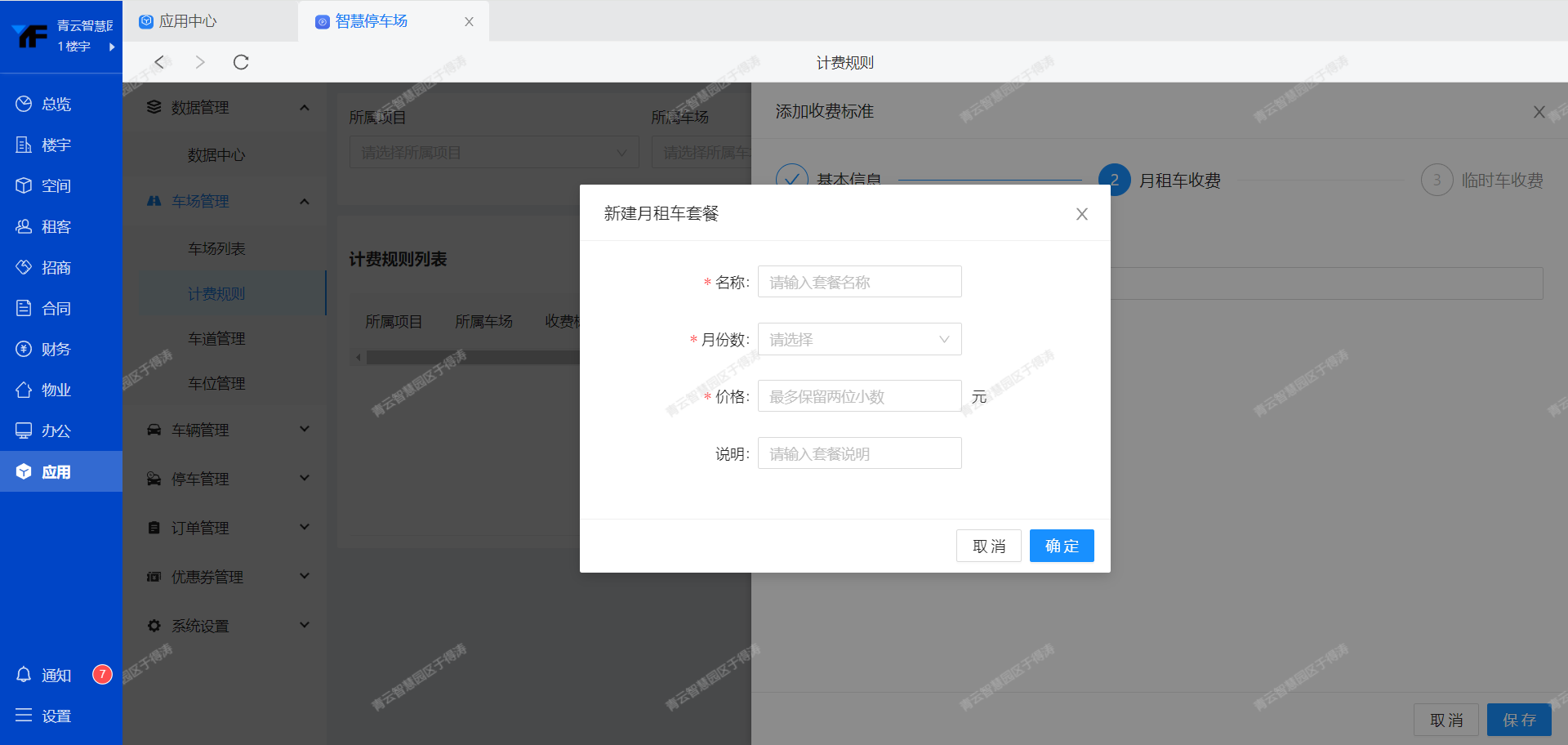1568x745 pixels.
Task: Click the browser refresh icon
Action: coord(241,62)
